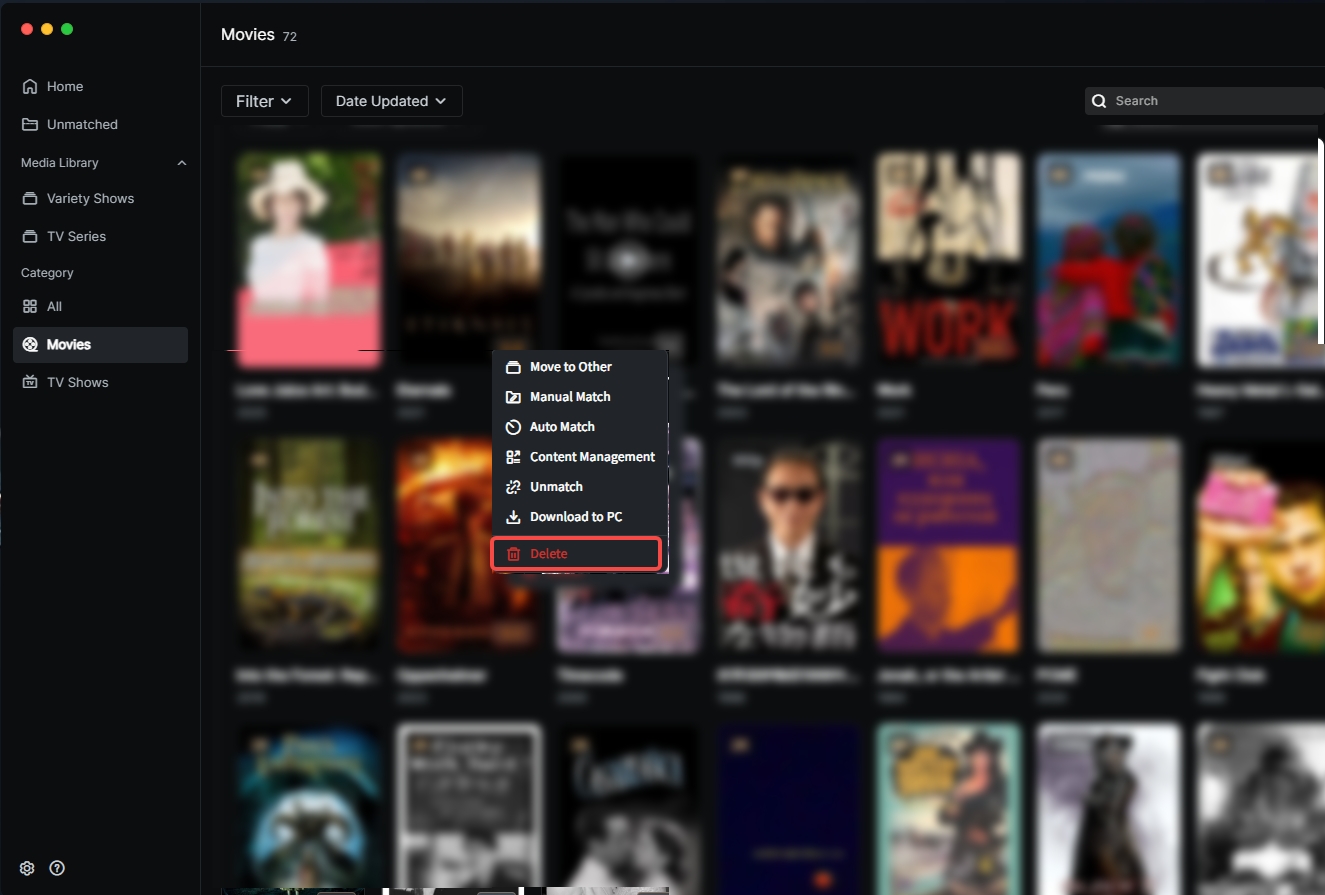
Task: Choose Move to Other in context menu
Action: click(570, 367)
